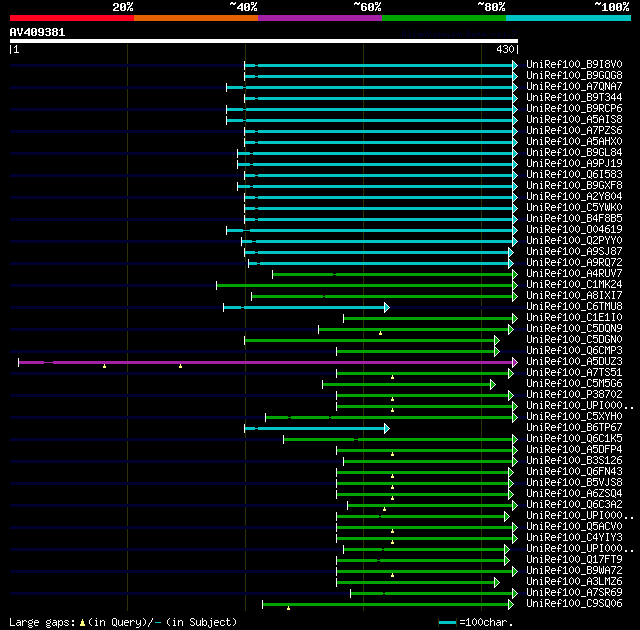The image size is (640, 630).
Task: Click label UniRef100_C1MK24
Action: point(574,285)
